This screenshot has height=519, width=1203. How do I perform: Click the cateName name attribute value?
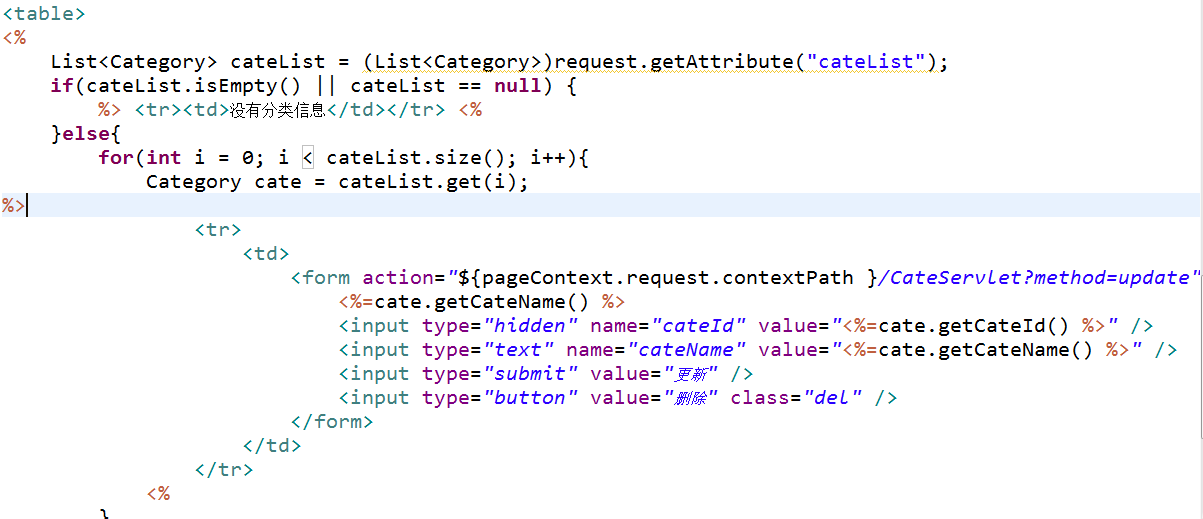click(x=687, y=350)
